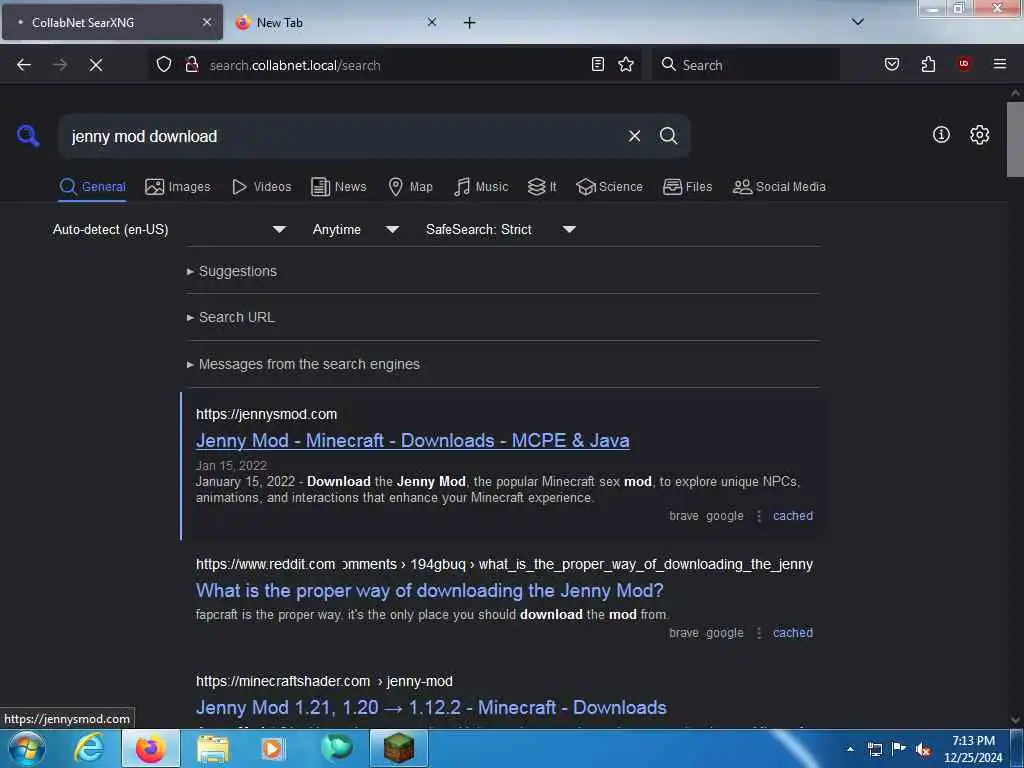The image size is (1024, 768).
Task: List all tabs with chevron button
Action: click(858, 22)
